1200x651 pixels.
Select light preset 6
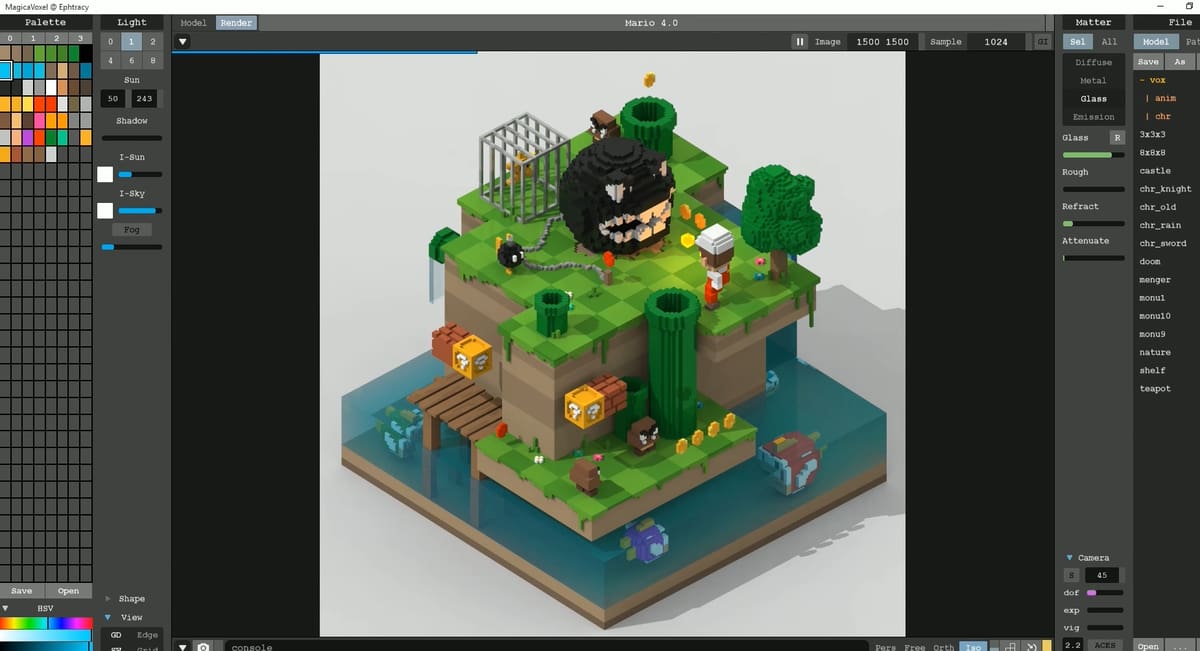click(132, 60)
